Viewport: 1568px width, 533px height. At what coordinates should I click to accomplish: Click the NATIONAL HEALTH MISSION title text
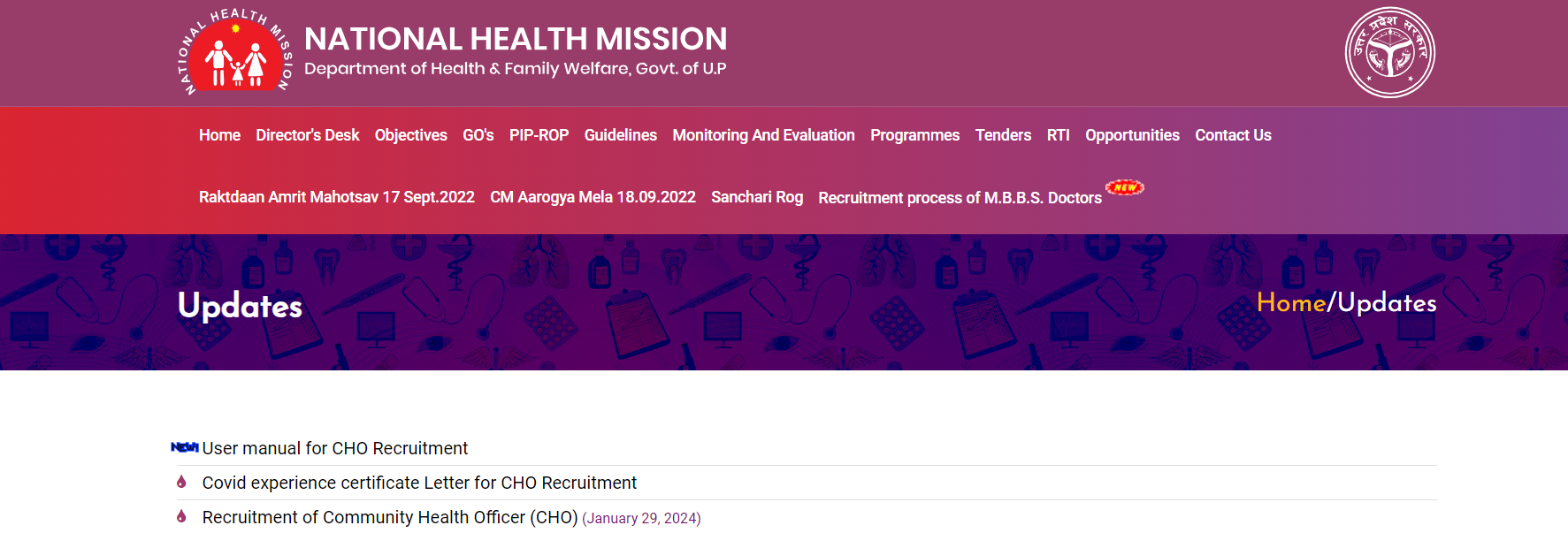pyautogui.click(x=516, y=39)
